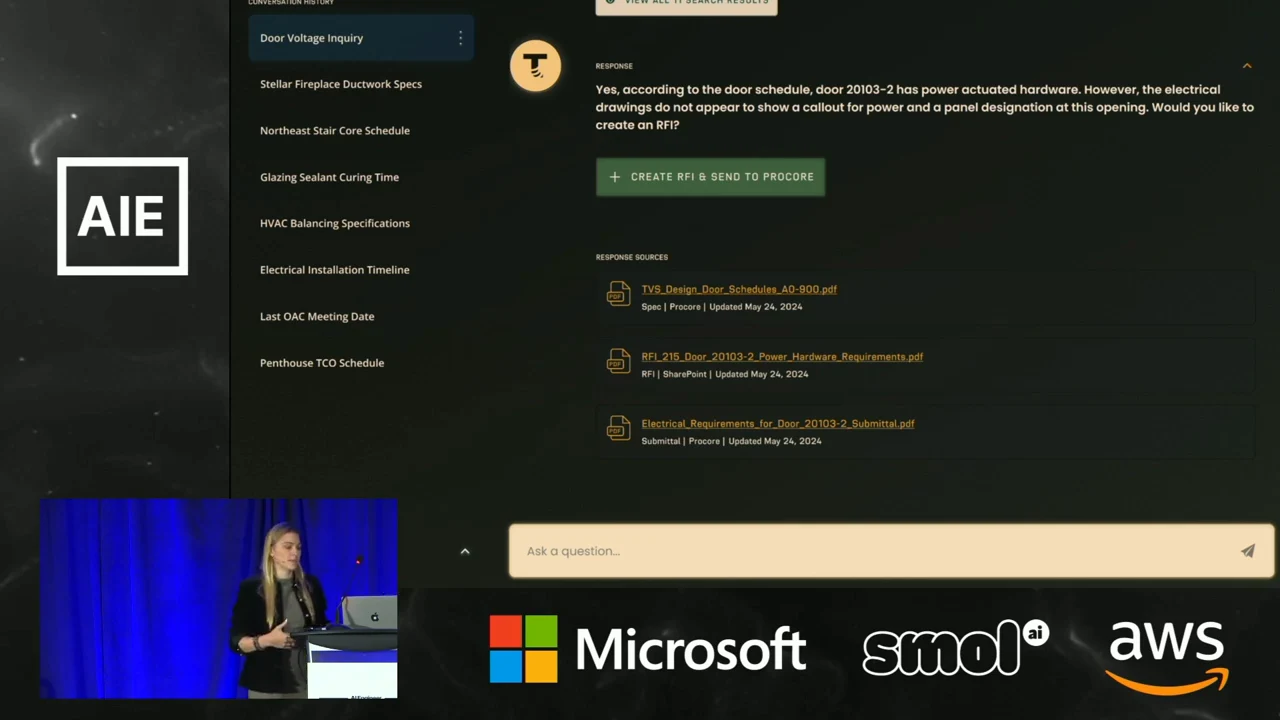Open the Electrical_Requirements_for_Door_20103-2_Submittal.pdf link
The width and height of the screenshot is (1280, 720).
point(778,423)
